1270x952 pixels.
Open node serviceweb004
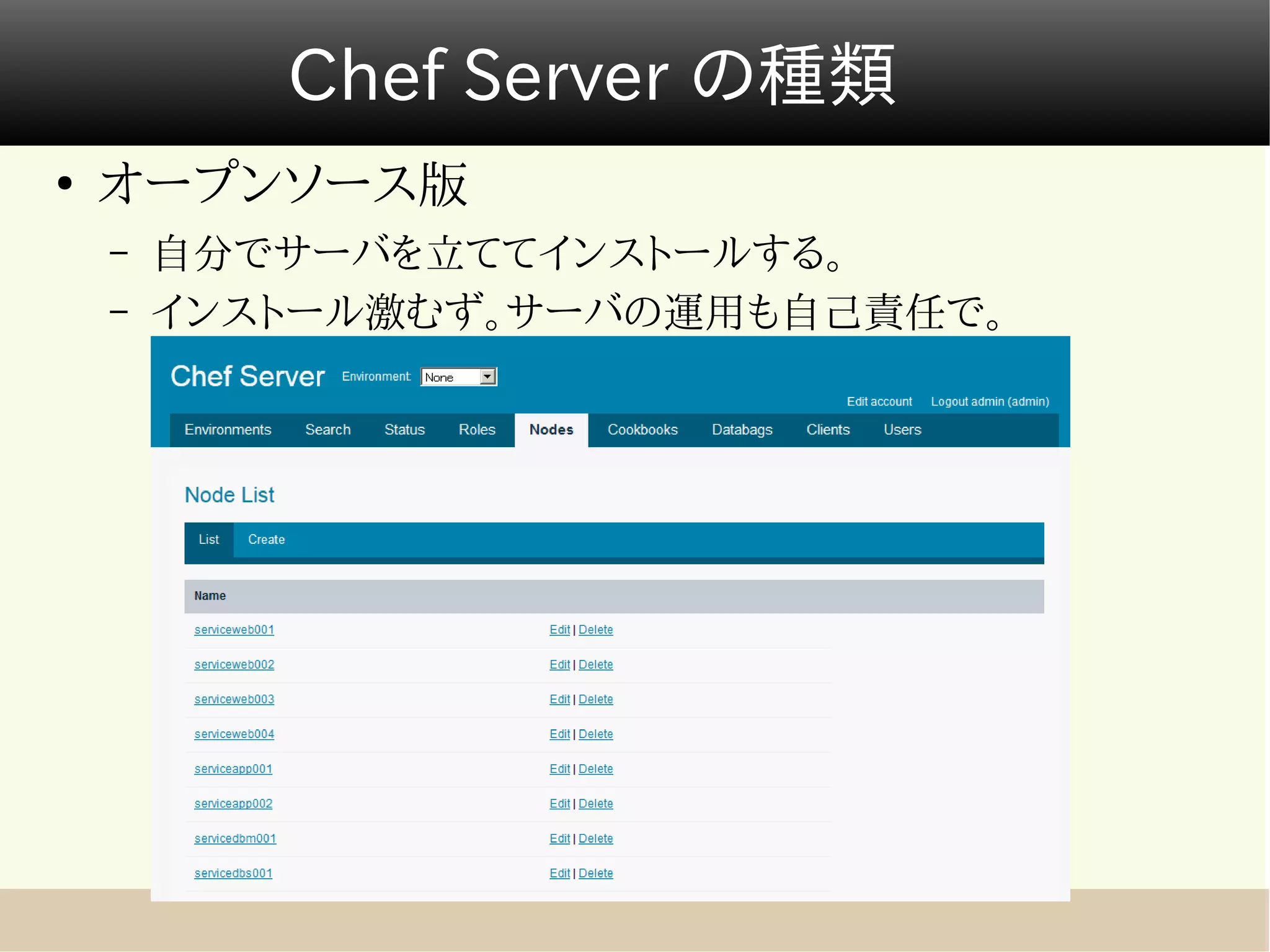(234, 734)
